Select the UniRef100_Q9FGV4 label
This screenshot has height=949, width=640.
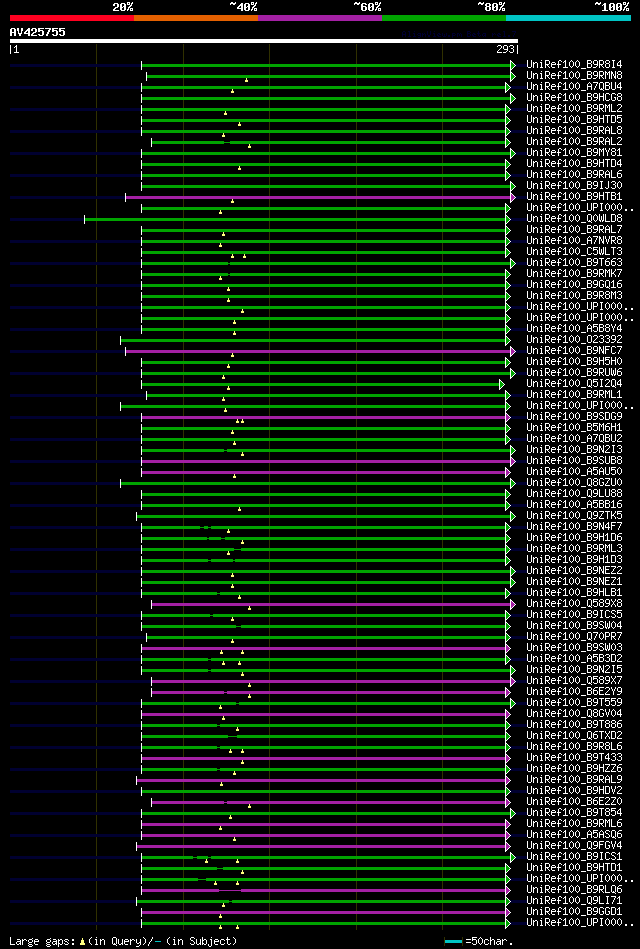point(575,846)
